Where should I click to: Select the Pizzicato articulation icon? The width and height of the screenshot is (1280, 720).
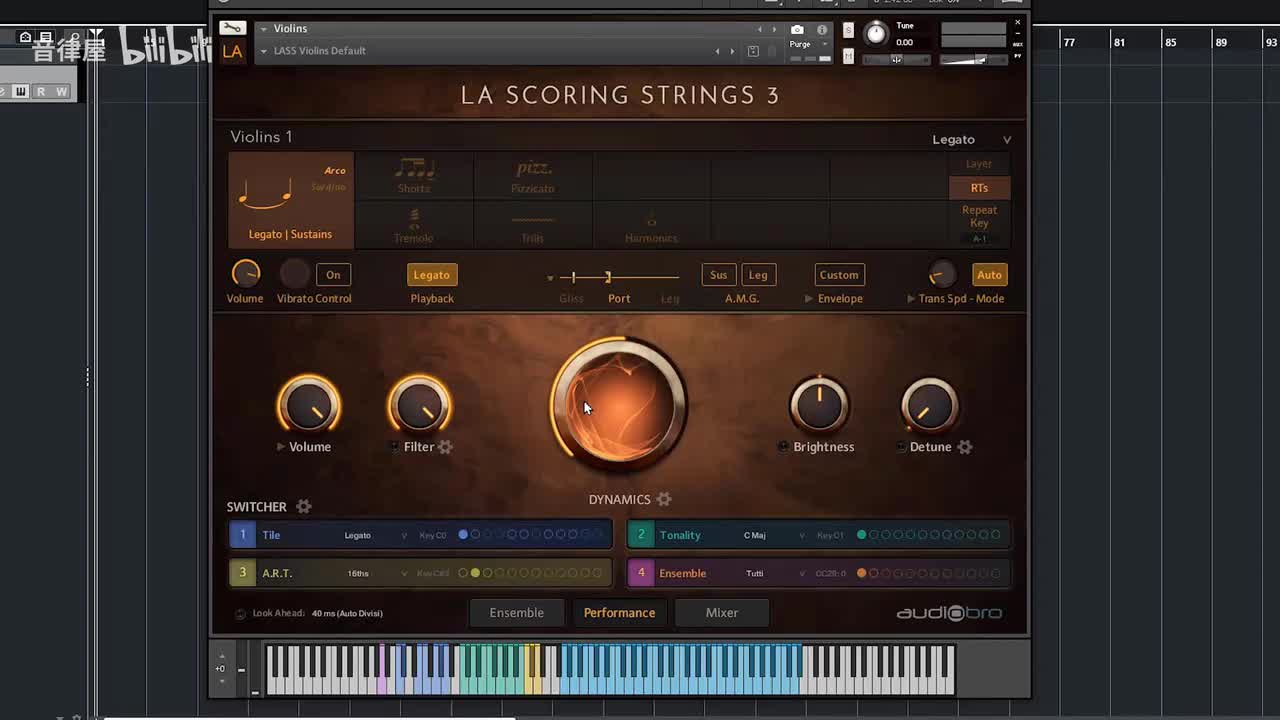[x=533, y=167]
